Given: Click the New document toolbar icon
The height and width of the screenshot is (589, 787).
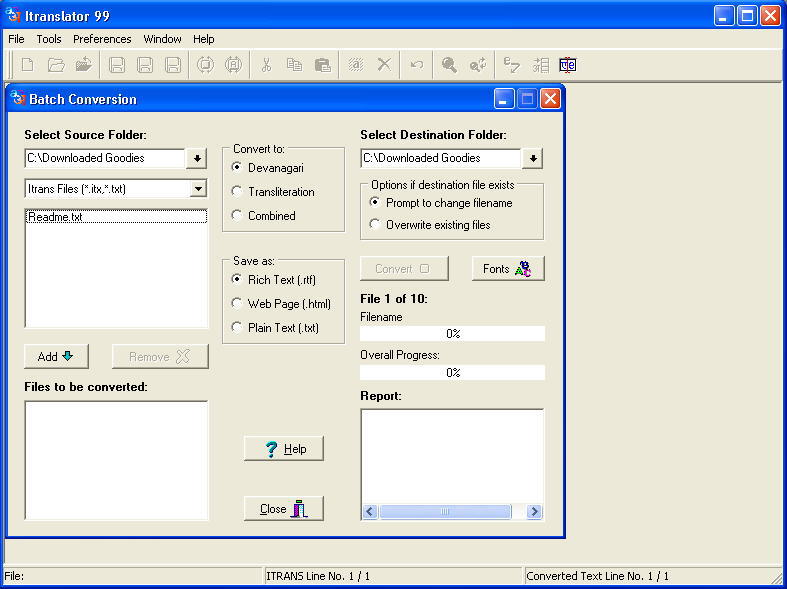Looking at the screenshot, I should (x=28, y=65).
